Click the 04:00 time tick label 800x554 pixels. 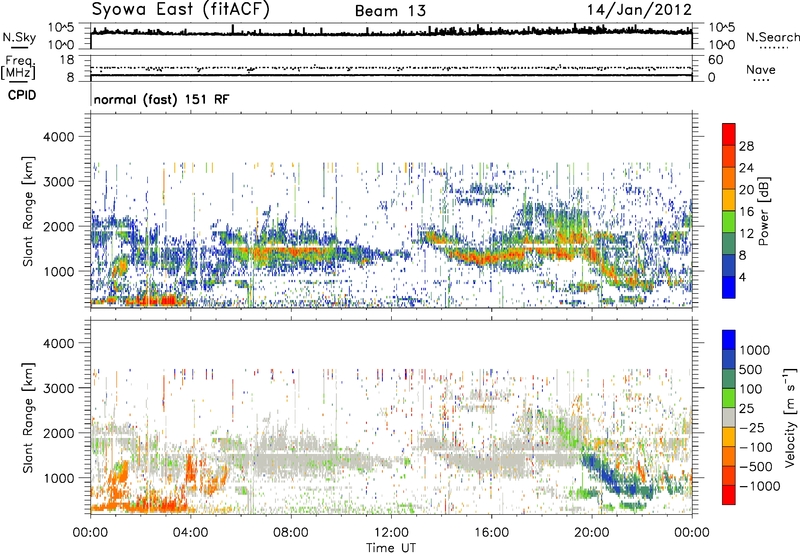pyautogui.click(x=190, y=533)
